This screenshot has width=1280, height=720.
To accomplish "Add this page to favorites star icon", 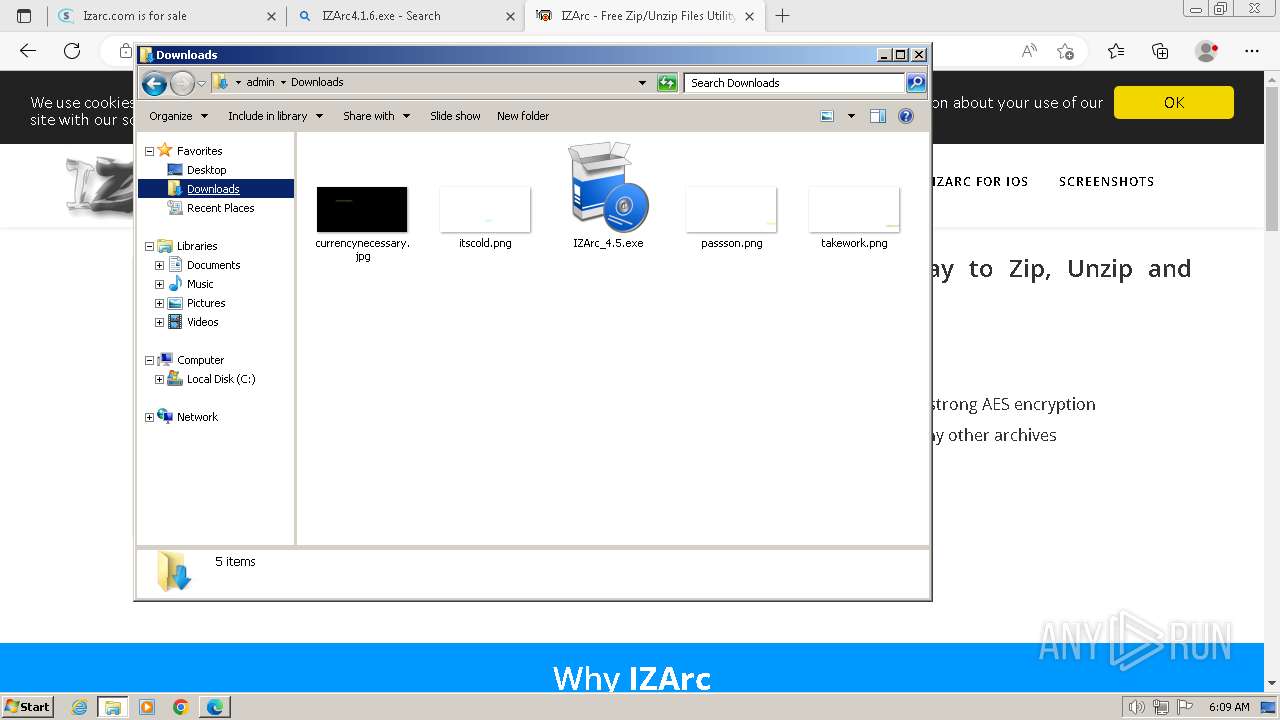I will point(1065,51).
